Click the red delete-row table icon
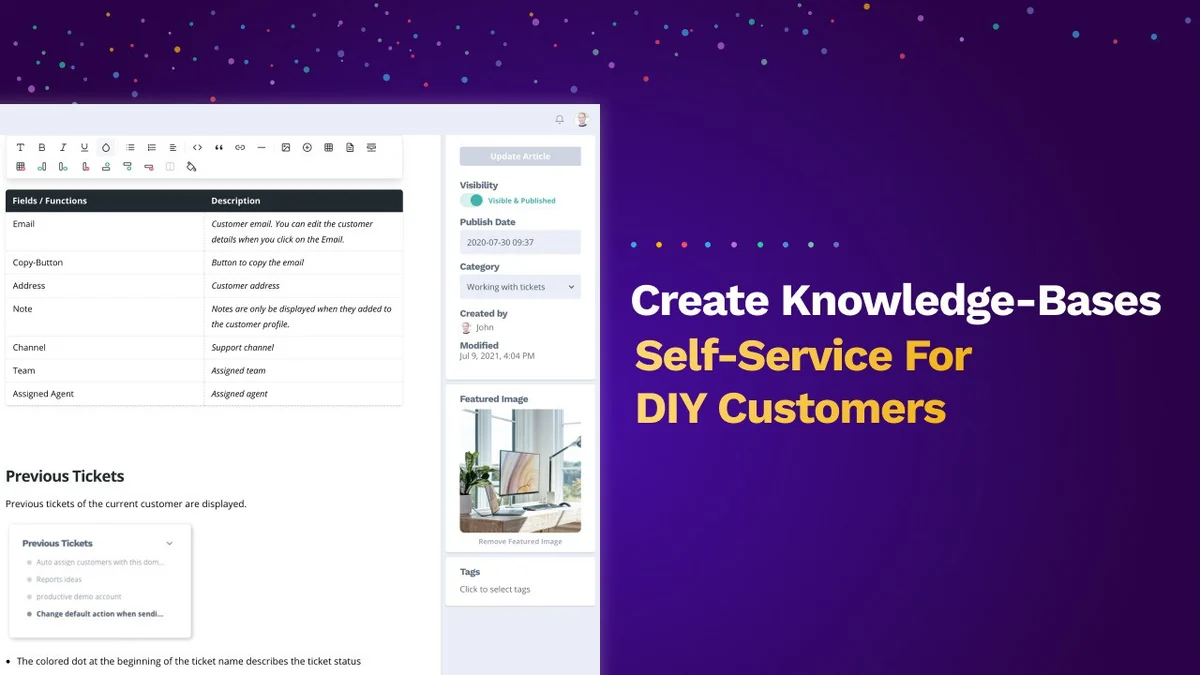 [x=149, y=167]
